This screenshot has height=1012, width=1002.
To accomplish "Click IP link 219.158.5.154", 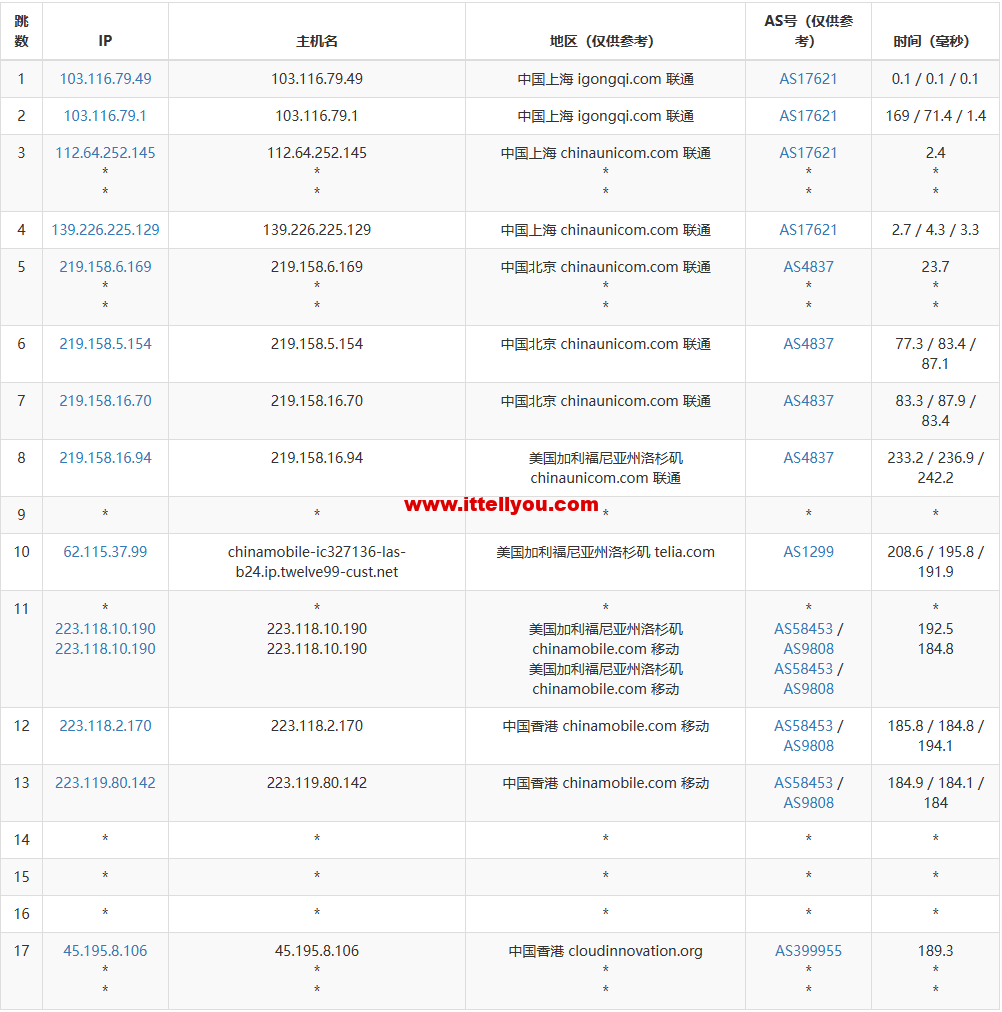I will tap(105, 344).
